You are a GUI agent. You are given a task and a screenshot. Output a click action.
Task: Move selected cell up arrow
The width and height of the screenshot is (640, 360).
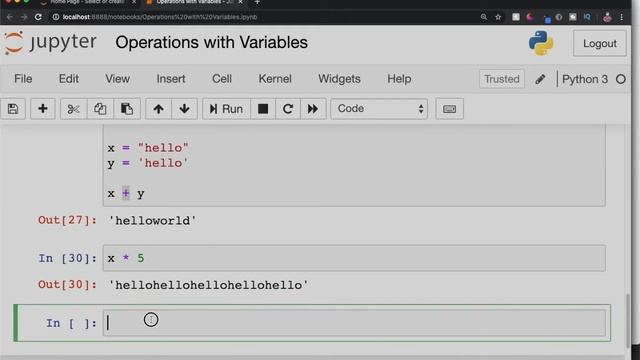coord(158,109)
